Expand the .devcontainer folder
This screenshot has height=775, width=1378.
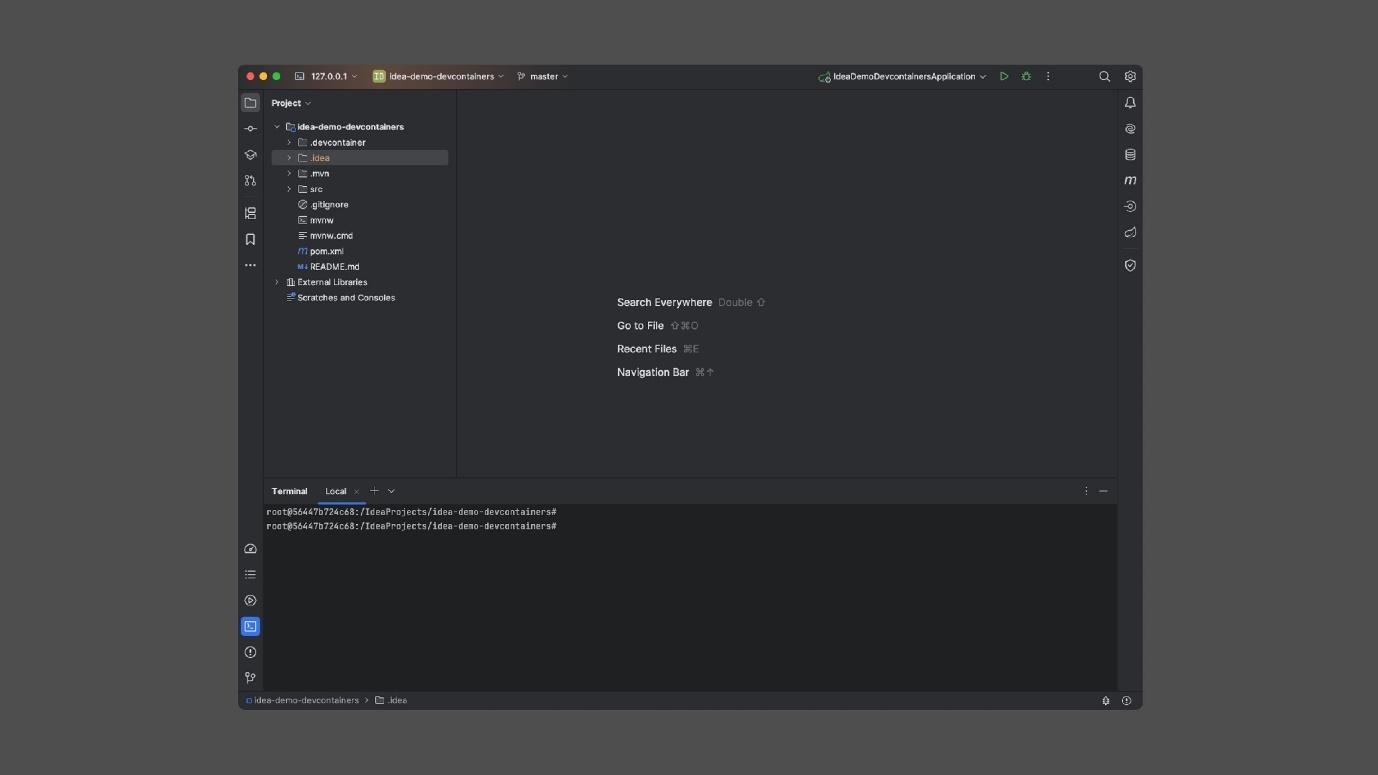[289, 142]
